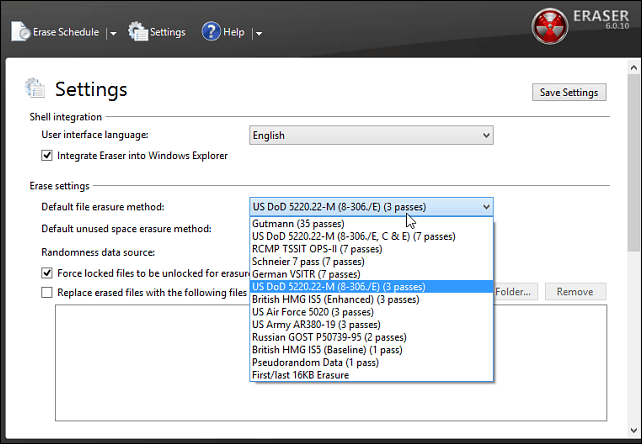Select highlighted US DoD 5220.22-M (3 passes) option

pos(371,287)
